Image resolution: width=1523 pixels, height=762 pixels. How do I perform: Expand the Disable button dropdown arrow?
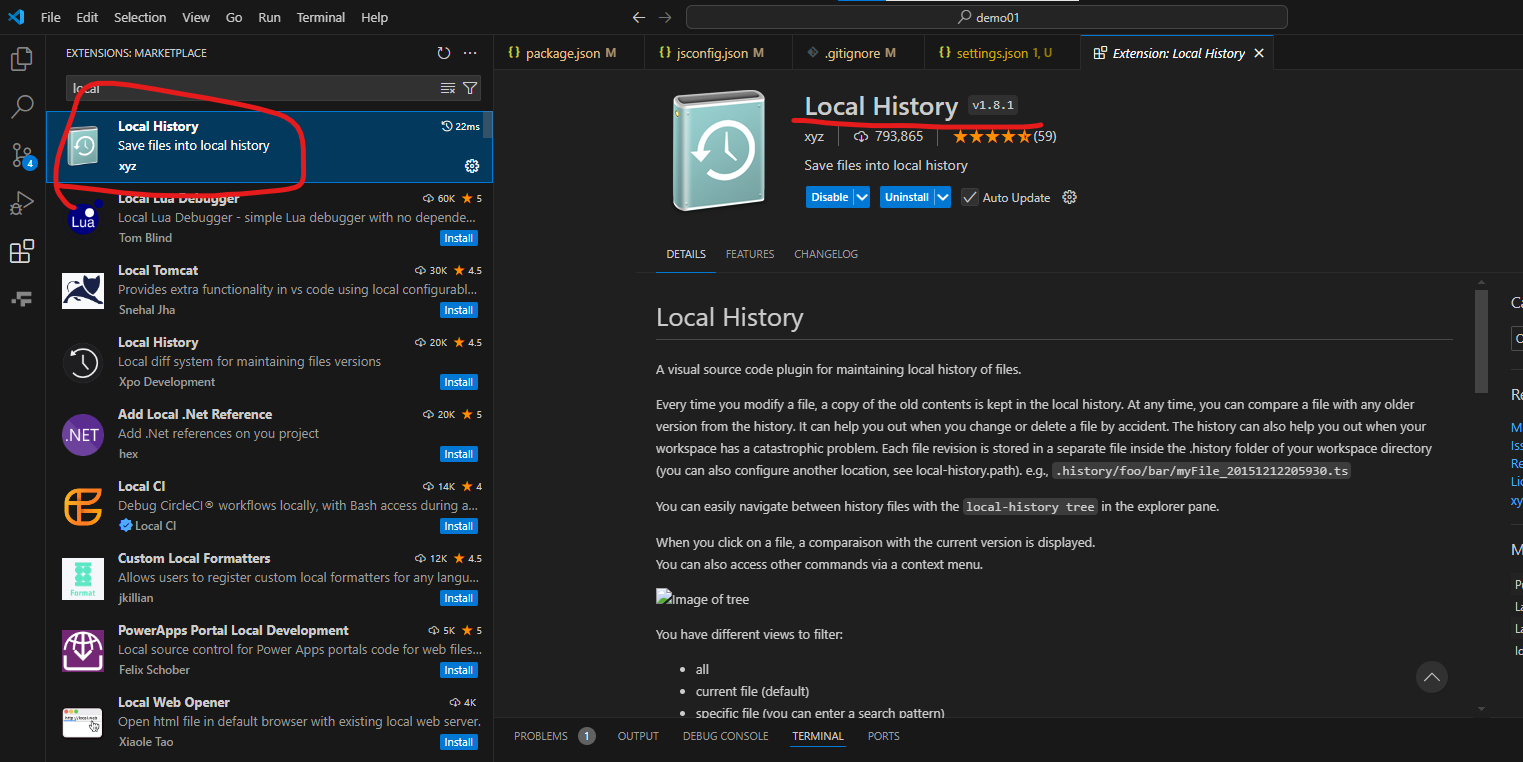(x=861, y=197)
